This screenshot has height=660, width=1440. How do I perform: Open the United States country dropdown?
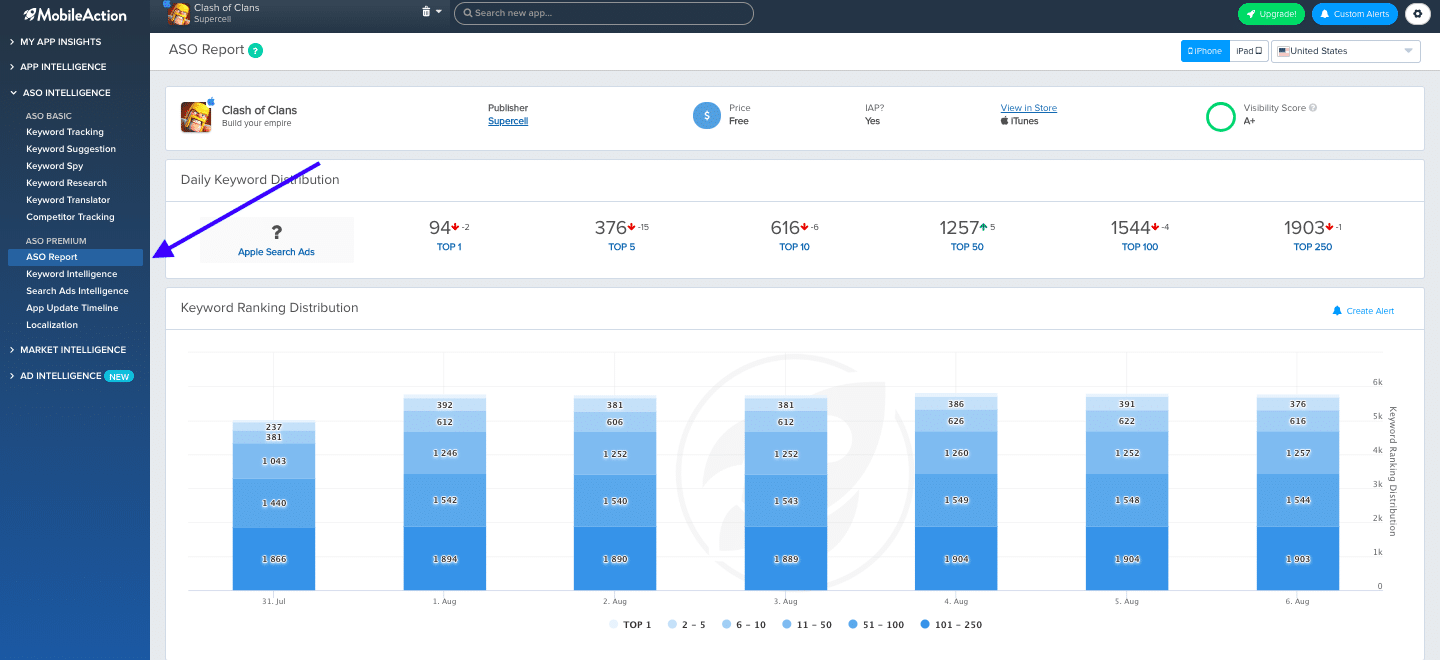1346,51
